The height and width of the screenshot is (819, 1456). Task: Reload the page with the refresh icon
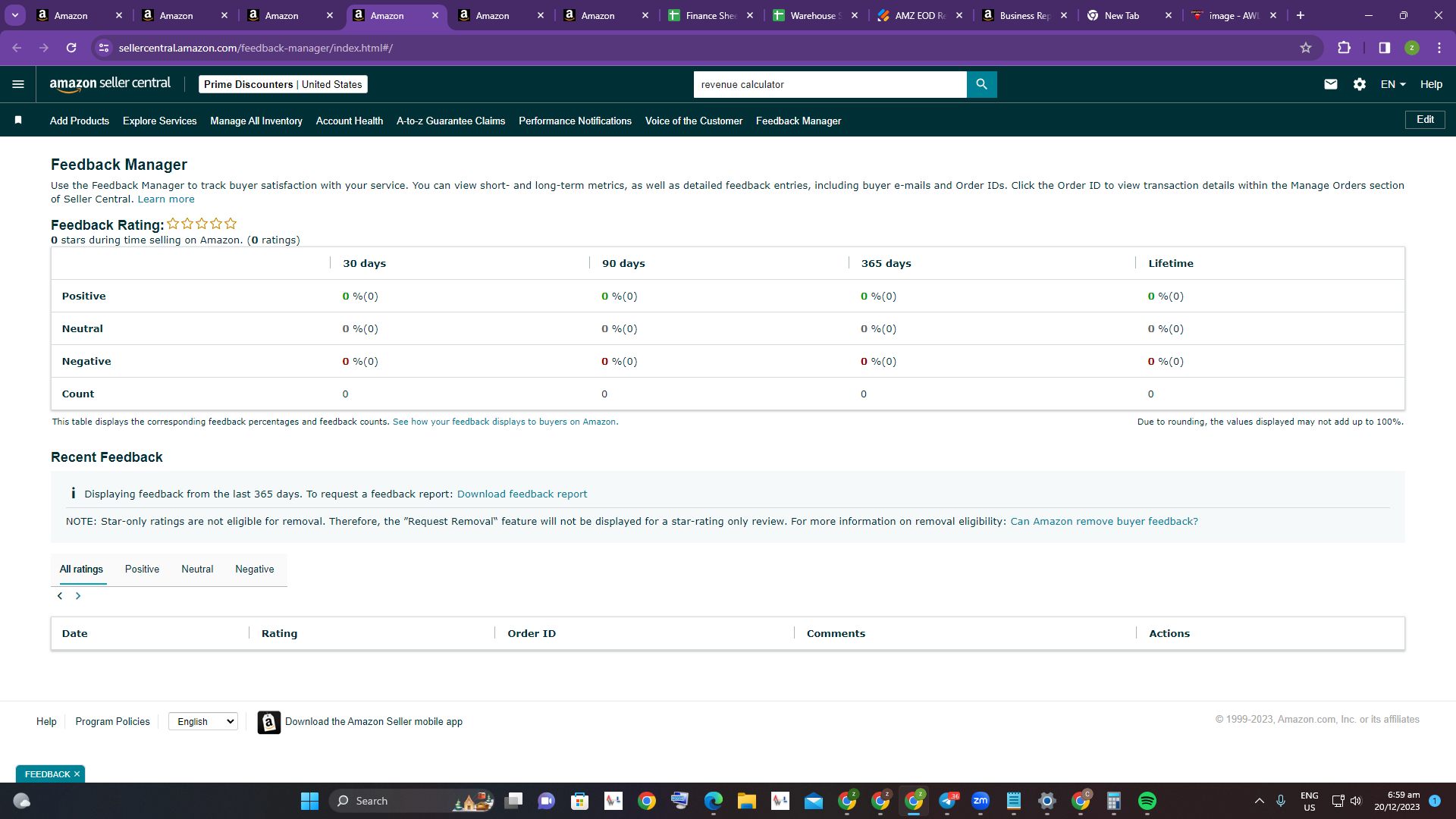(71, 48)
